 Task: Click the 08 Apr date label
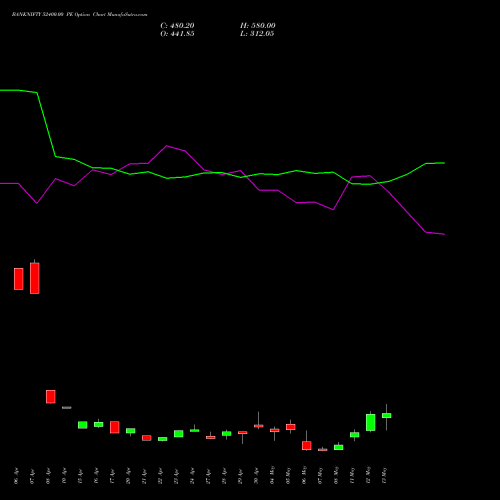(49, 476)
